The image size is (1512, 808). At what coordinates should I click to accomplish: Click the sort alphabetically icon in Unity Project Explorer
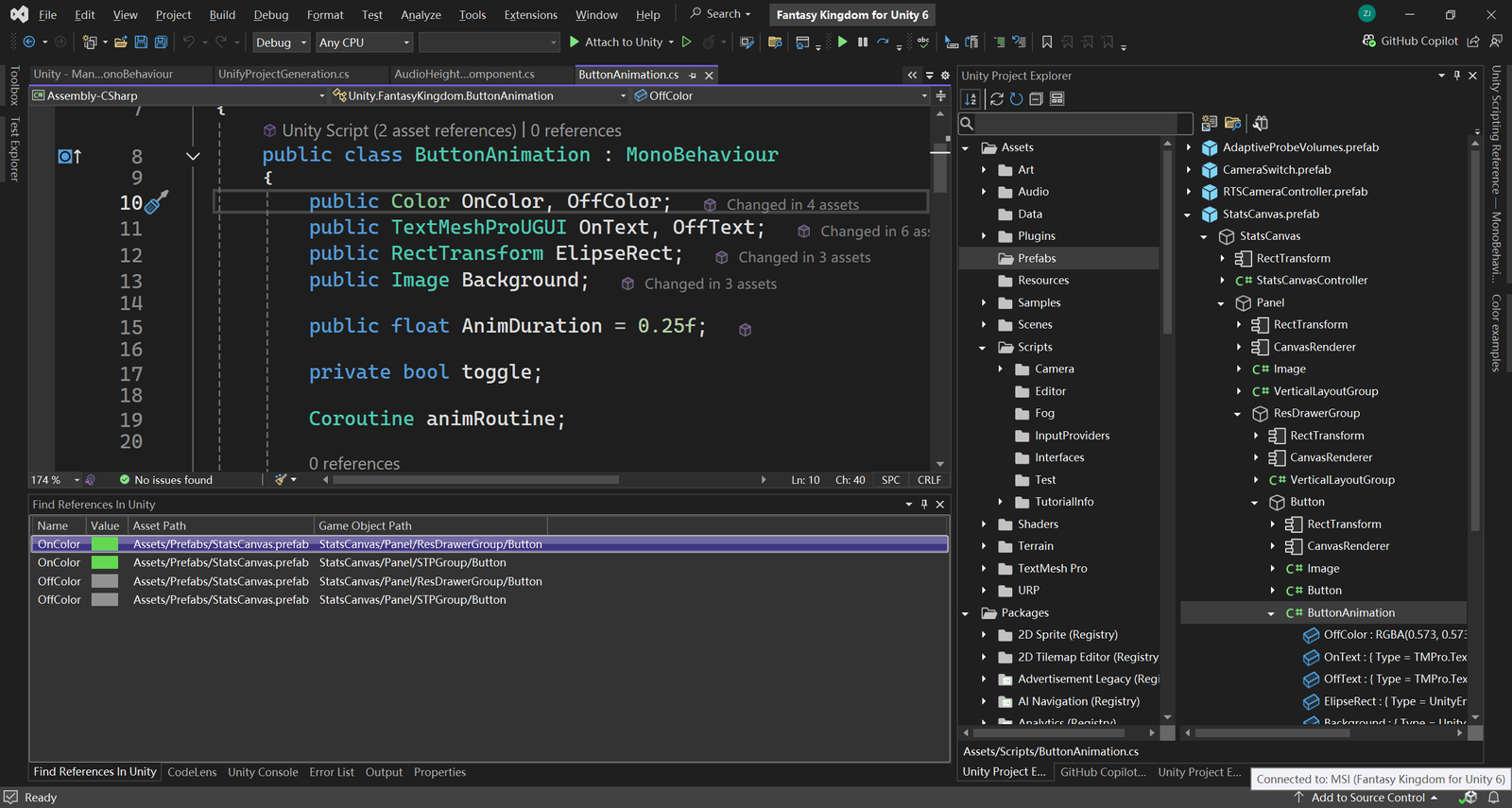tap(971, 99)
